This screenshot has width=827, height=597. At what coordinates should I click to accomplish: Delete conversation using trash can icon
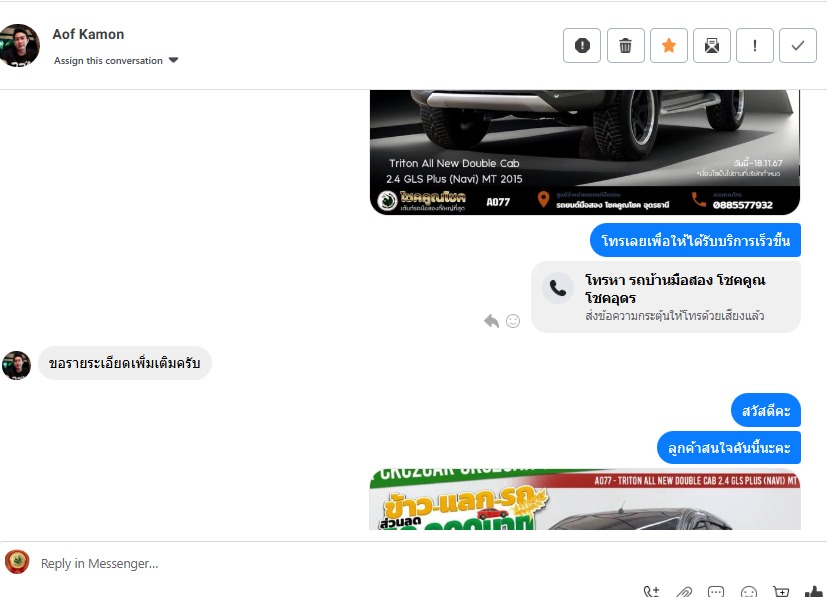coord(626,45)
